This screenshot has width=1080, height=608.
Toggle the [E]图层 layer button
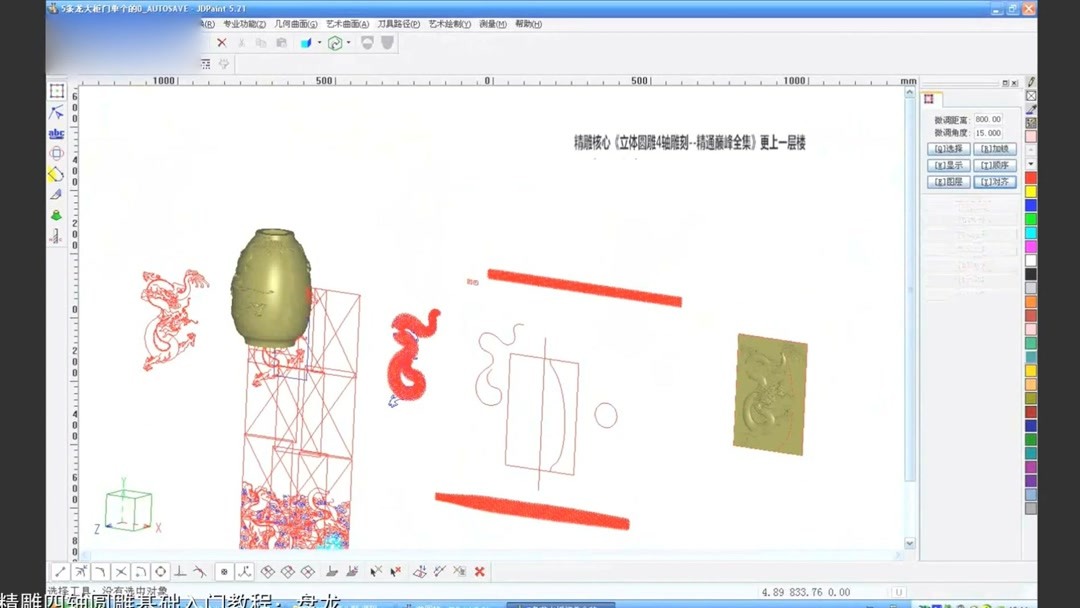click(x=949, y=180)
